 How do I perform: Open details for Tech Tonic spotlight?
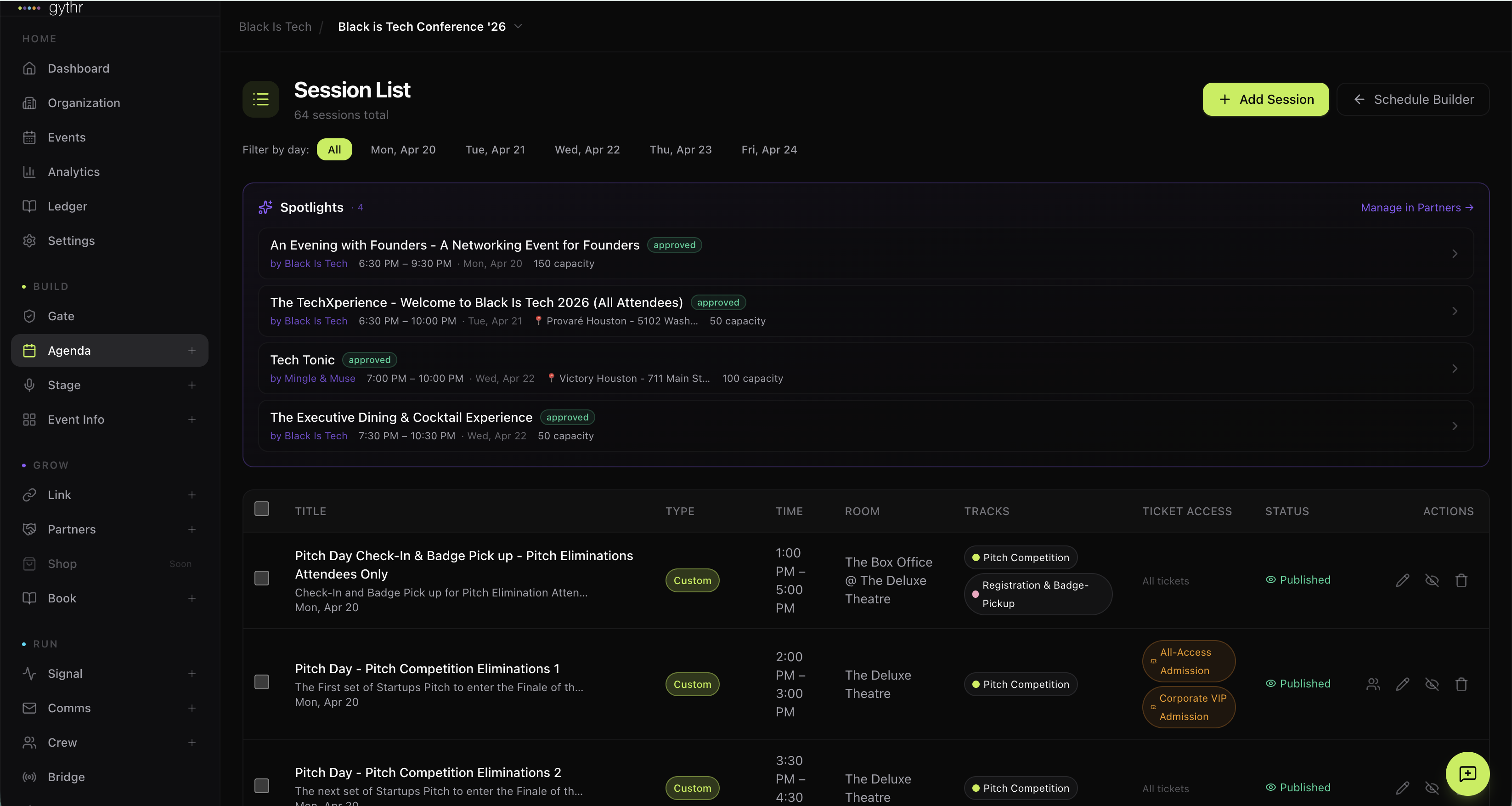(1455, 368)
